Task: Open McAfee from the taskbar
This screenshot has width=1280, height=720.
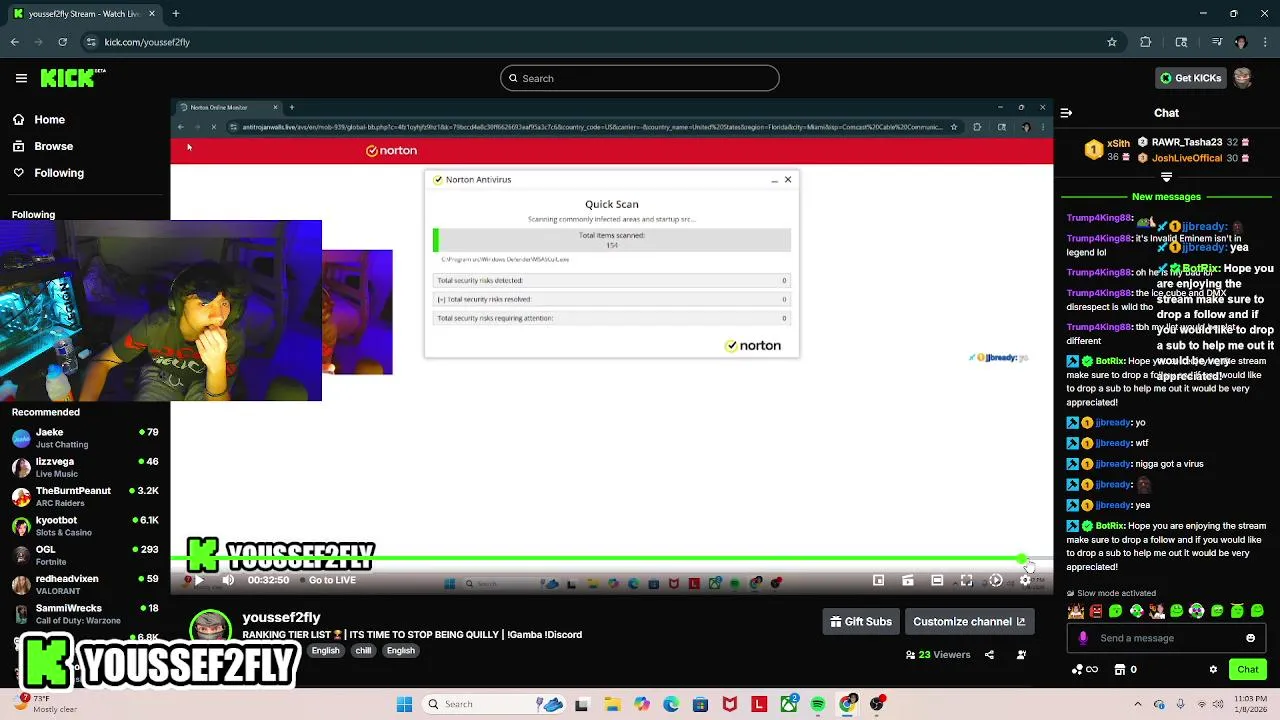Action: pos(730,704)
